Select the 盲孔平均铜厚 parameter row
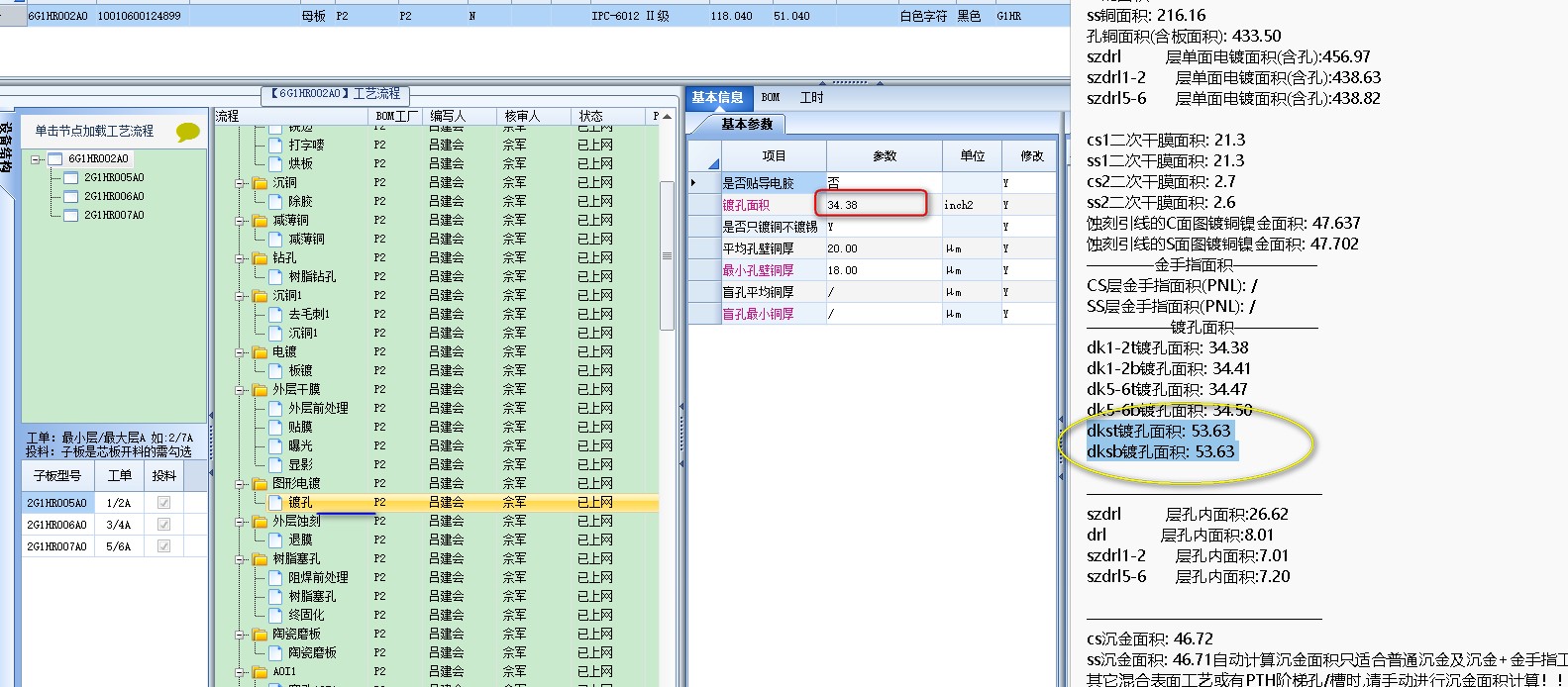1568x687 pixels. (872, 292)
